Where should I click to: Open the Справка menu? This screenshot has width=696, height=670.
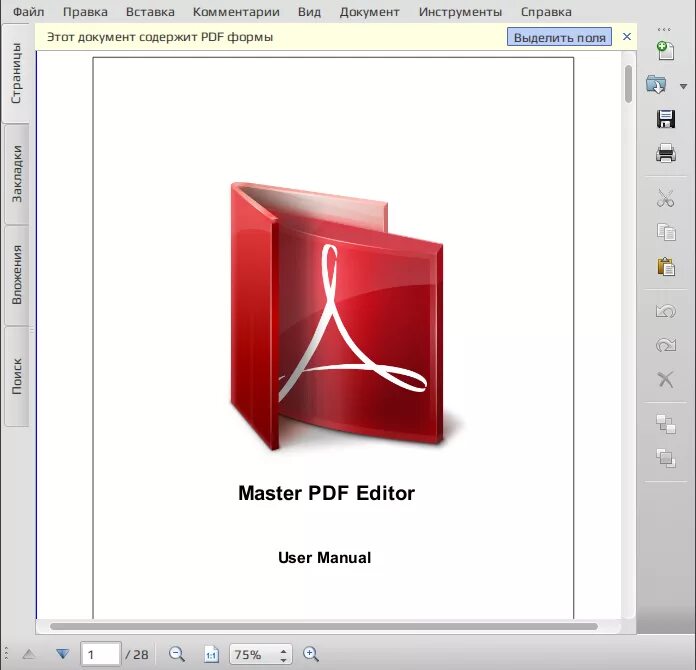546,12
